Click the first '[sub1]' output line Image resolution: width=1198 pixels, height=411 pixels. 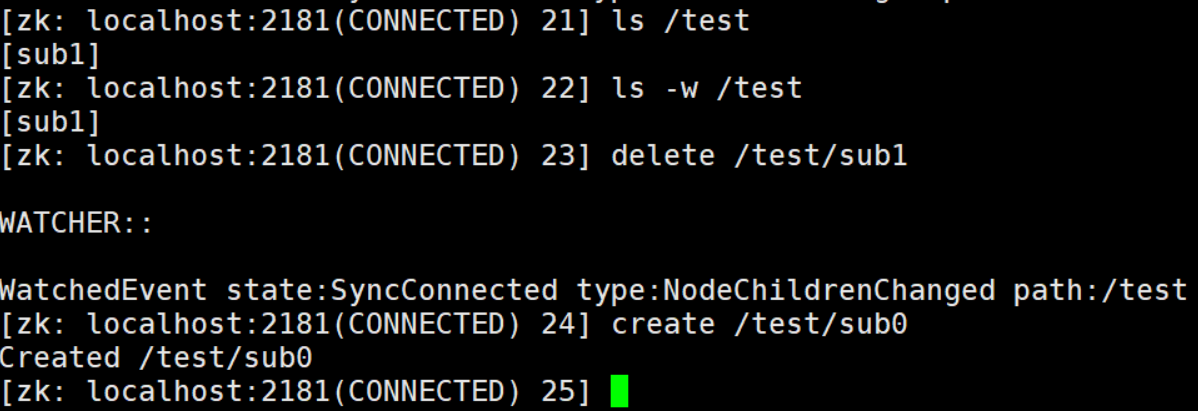click(x=50, y=55)
